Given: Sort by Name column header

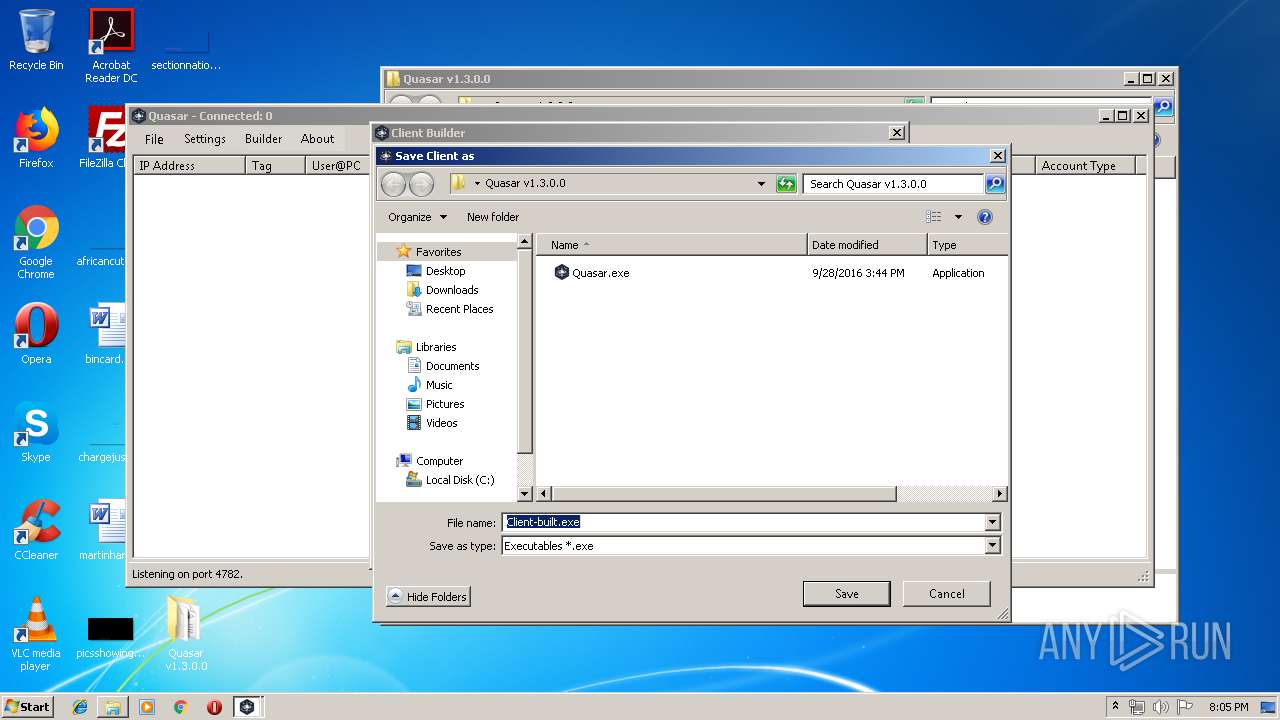Looking at the screenshot, I should click(x=672, y=245).
